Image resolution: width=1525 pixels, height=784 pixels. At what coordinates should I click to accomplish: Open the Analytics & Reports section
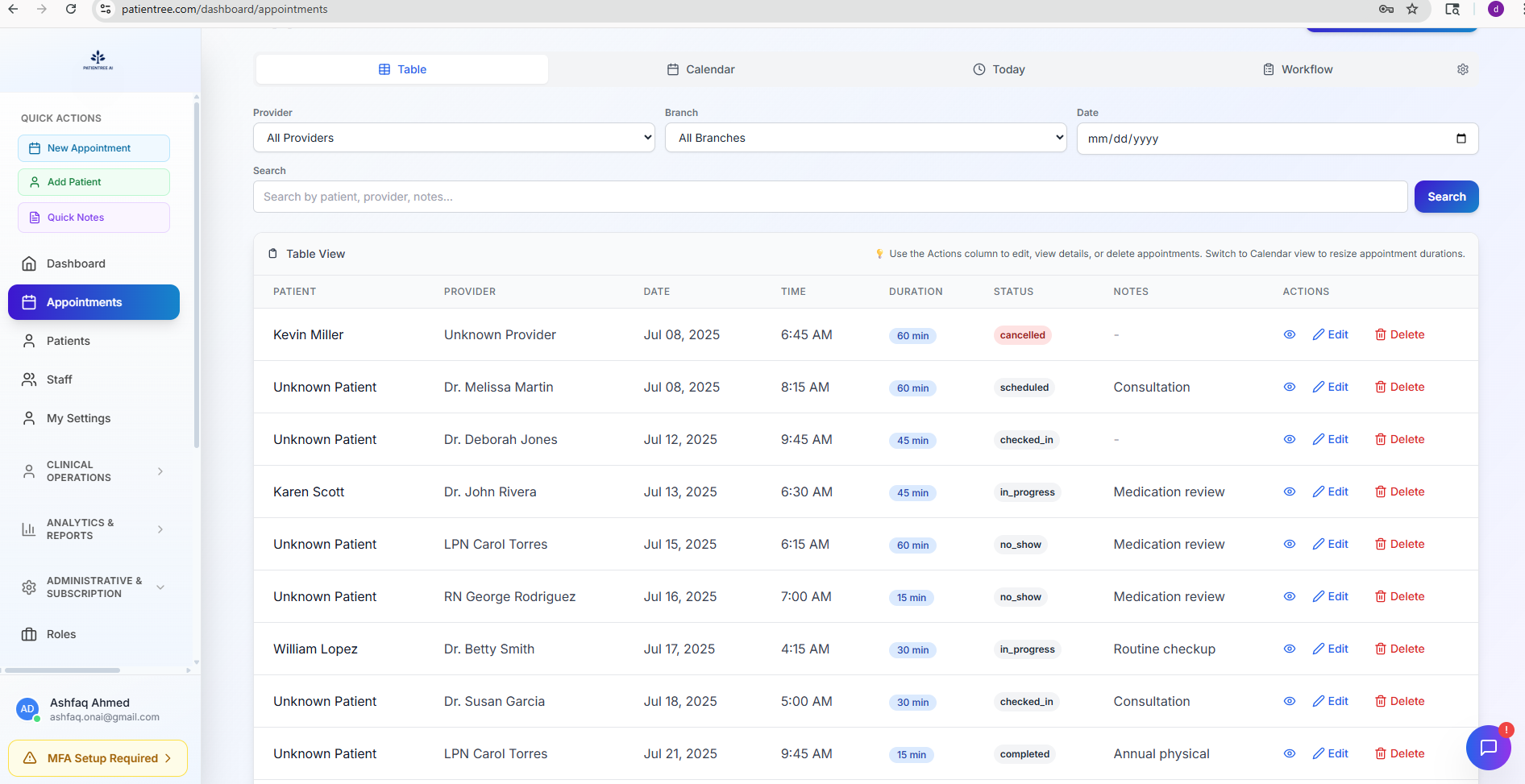[85, 529]
